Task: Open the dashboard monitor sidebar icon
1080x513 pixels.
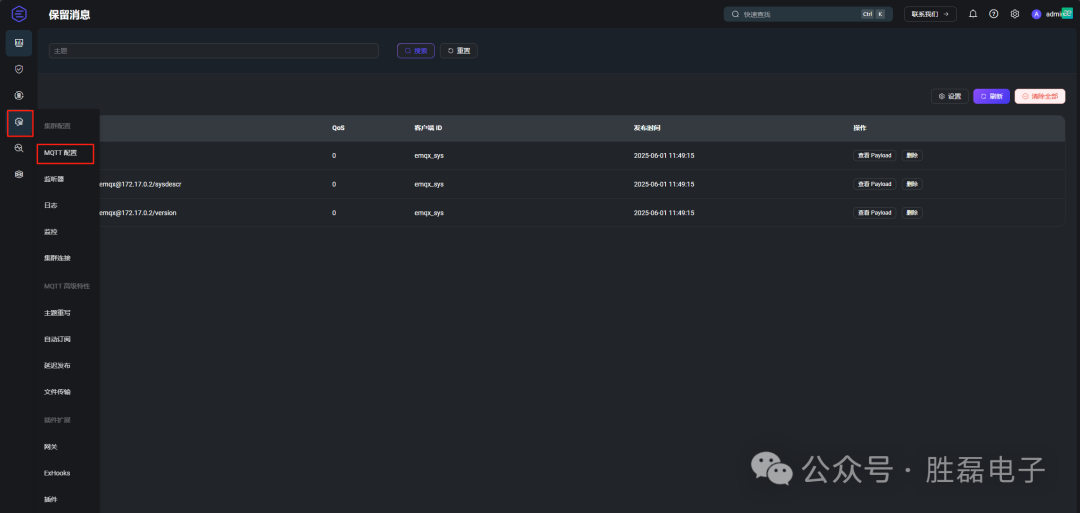Action: (19, 43)
